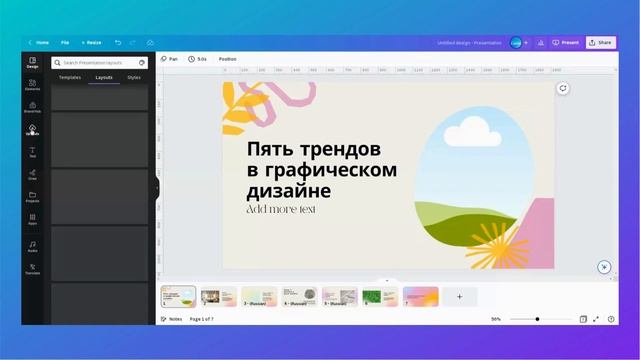Collapse the side panel with the edge arrow handle
The height and width of the screenshot is (360, 640).
point(157,188)
